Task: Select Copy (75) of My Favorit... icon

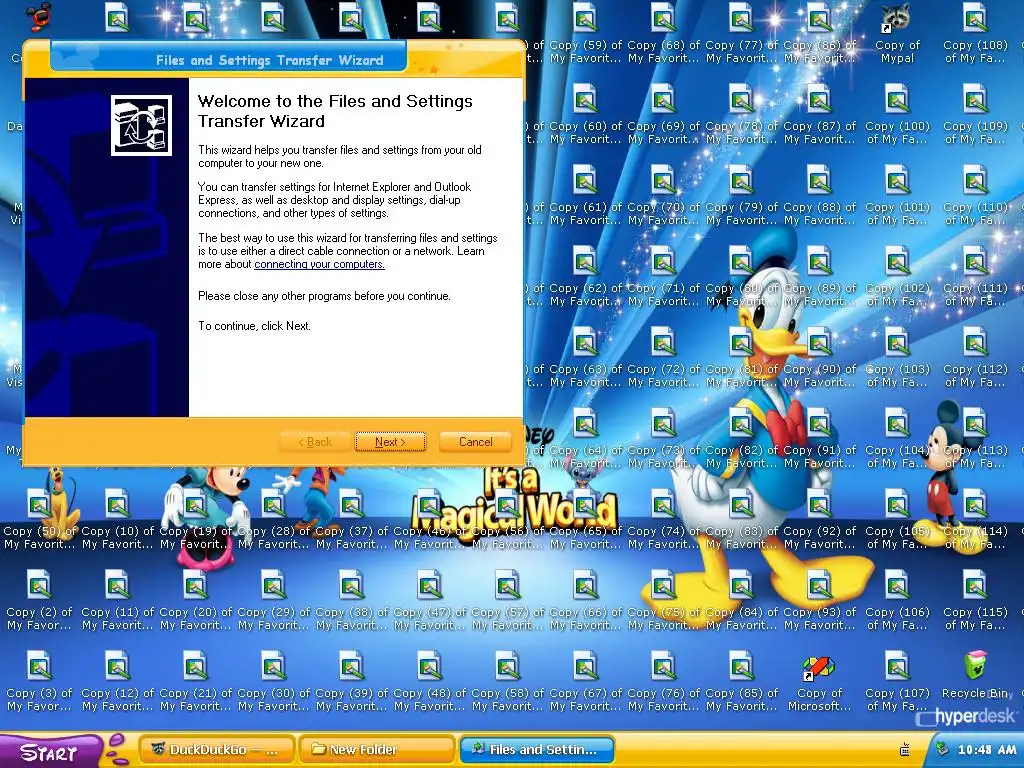Action: tap(664, 584)
